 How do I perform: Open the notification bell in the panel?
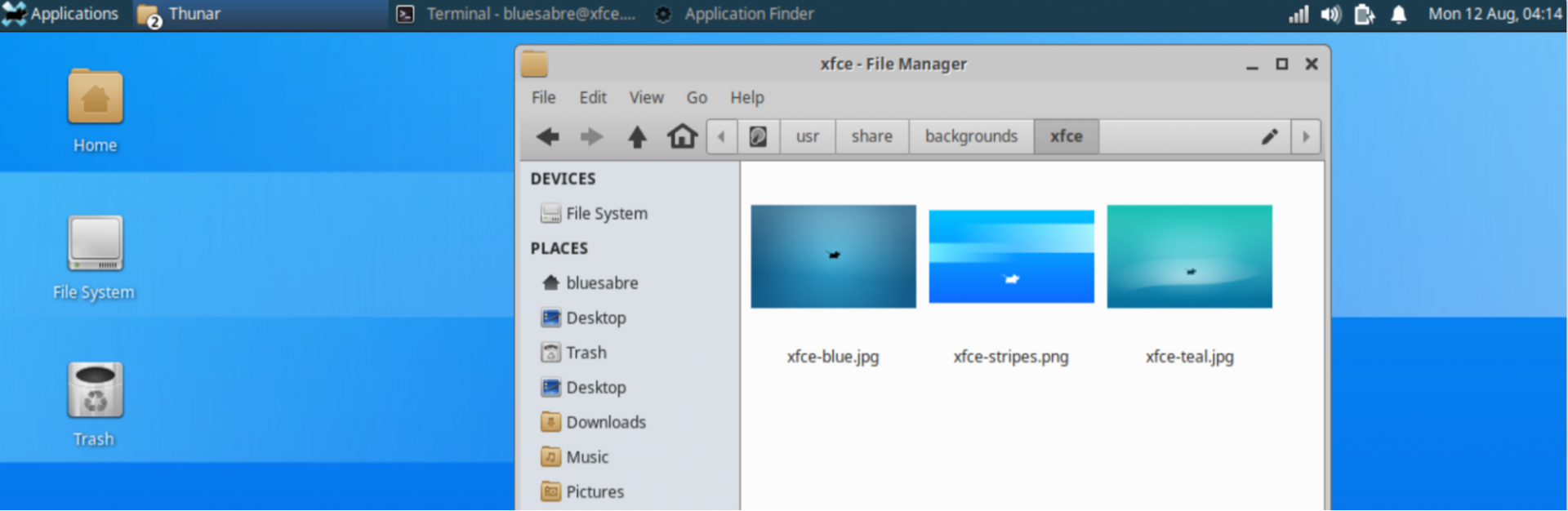(1398, 14)
